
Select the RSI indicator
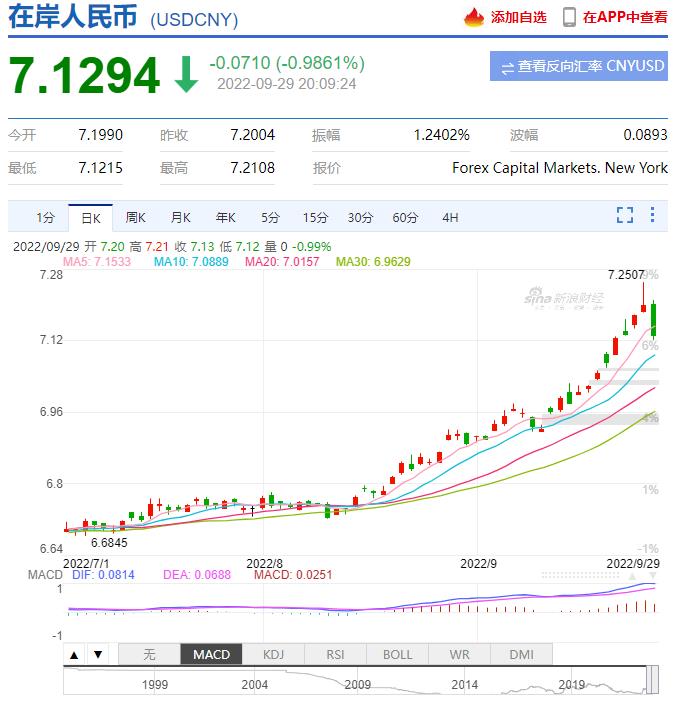335,655
